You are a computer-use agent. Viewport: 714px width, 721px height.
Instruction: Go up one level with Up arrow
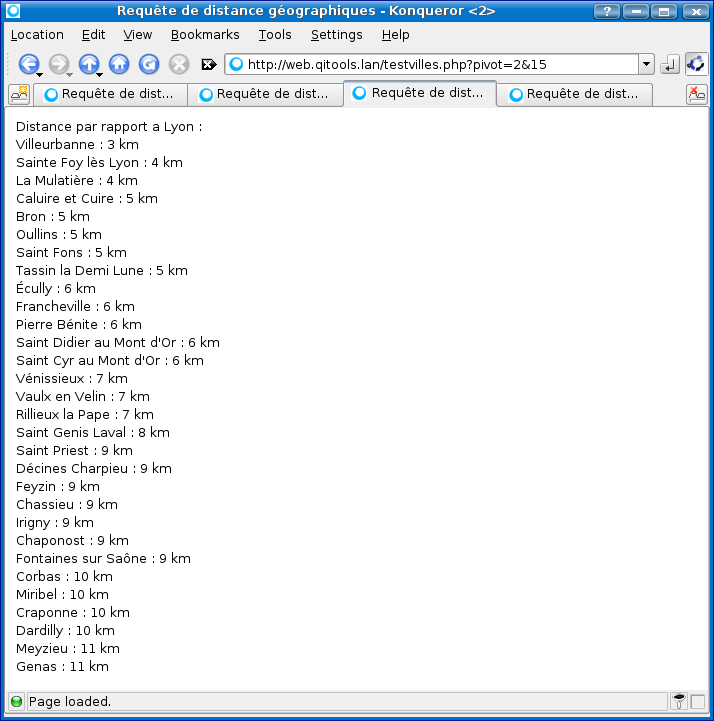point(88,64)
